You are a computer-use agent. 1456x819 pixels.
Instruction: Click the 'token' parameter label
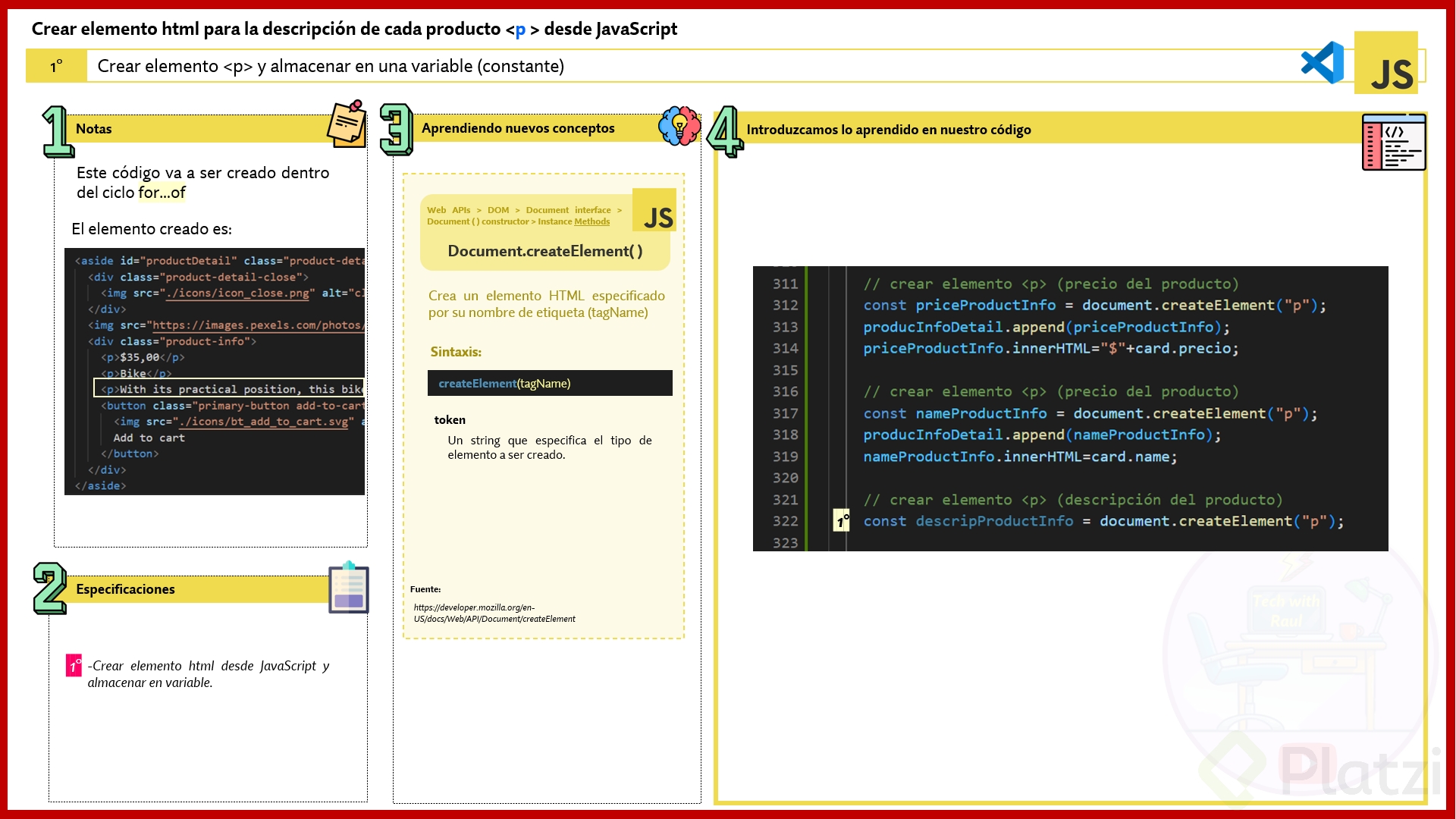click(x=450, y=420)
